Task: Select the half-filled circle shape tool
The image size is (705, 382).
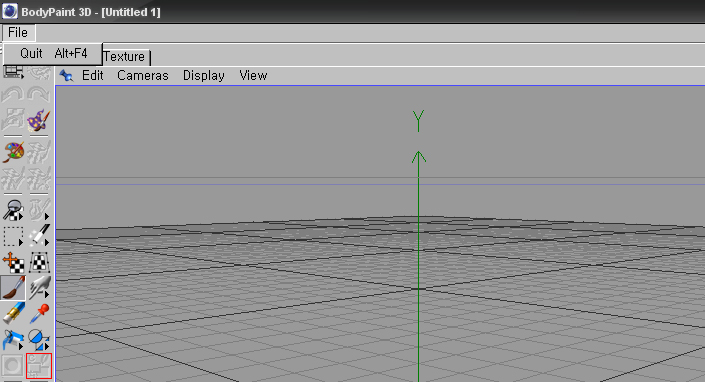Action: [x=39, y=340]
